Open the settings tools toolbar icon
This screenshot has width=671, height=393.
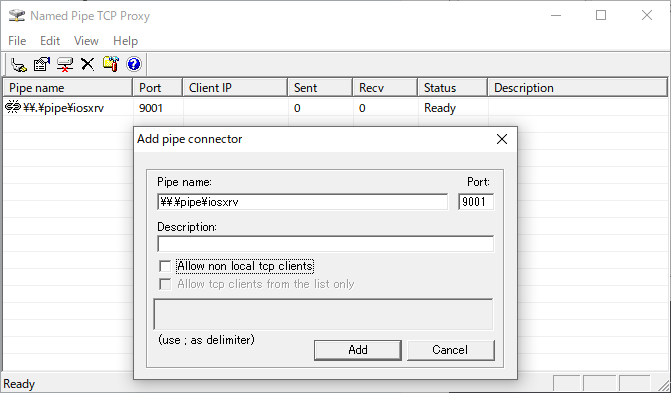[110, 64]
